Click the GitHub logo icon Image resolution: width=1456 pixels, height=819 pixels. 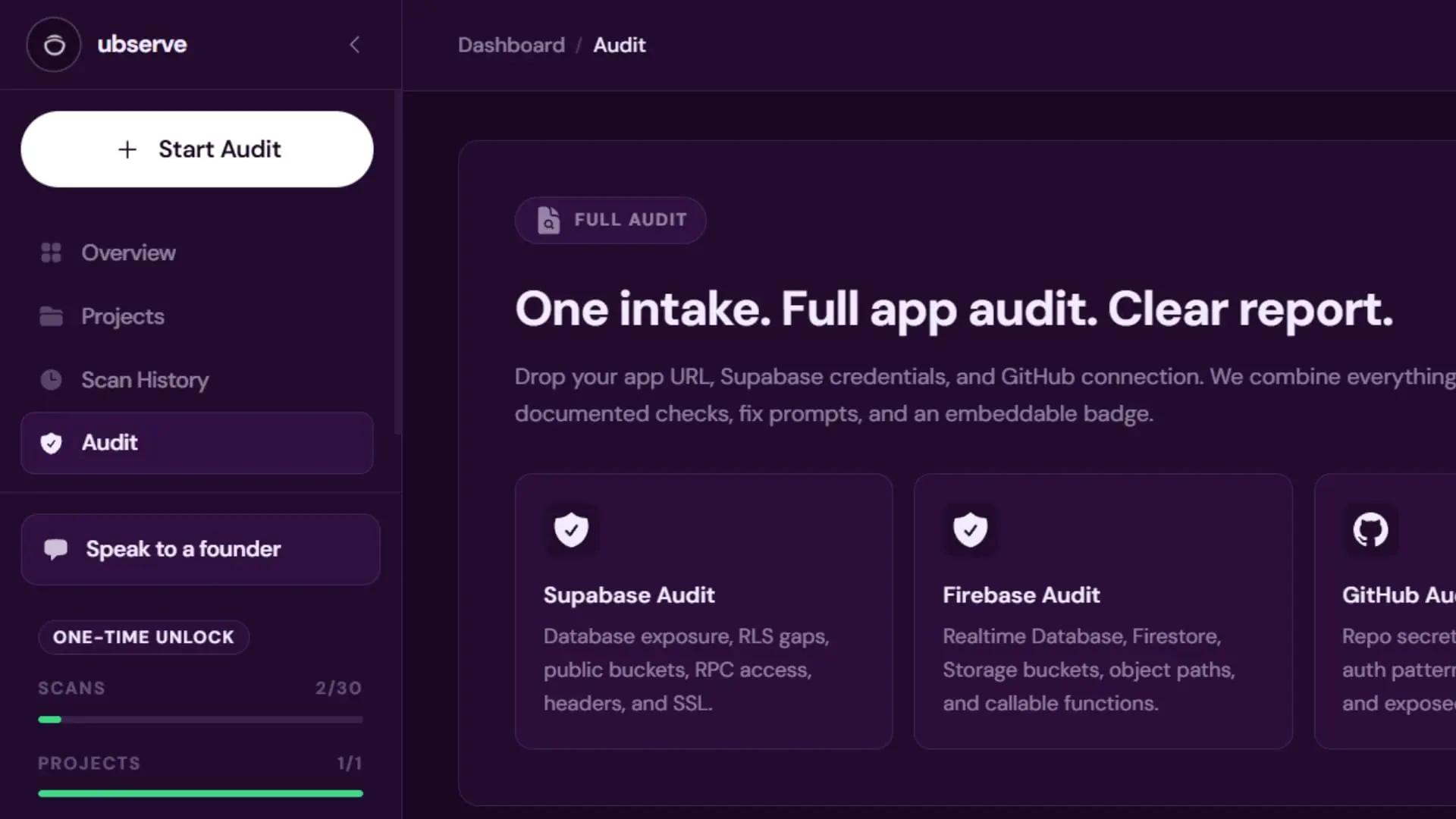pyautogui.click(x=1370, y=529)
